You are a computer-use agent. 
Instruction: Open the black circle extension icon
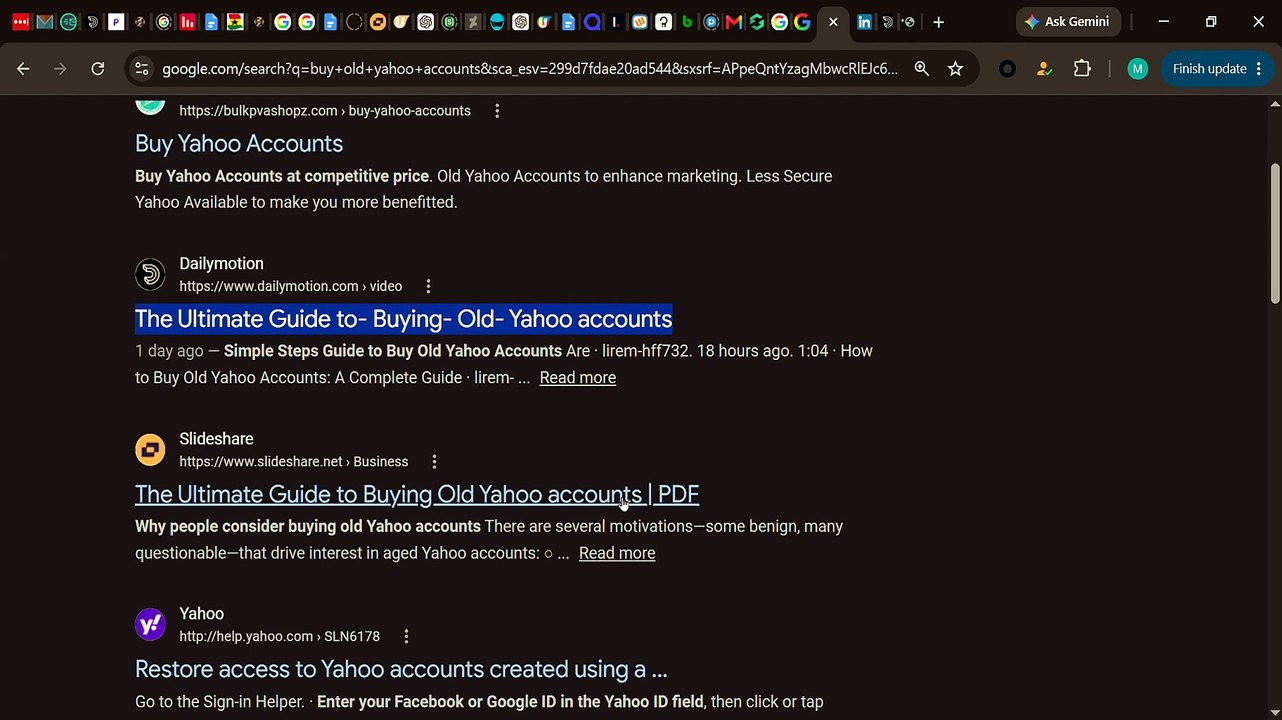click(x=1007, y=69)
